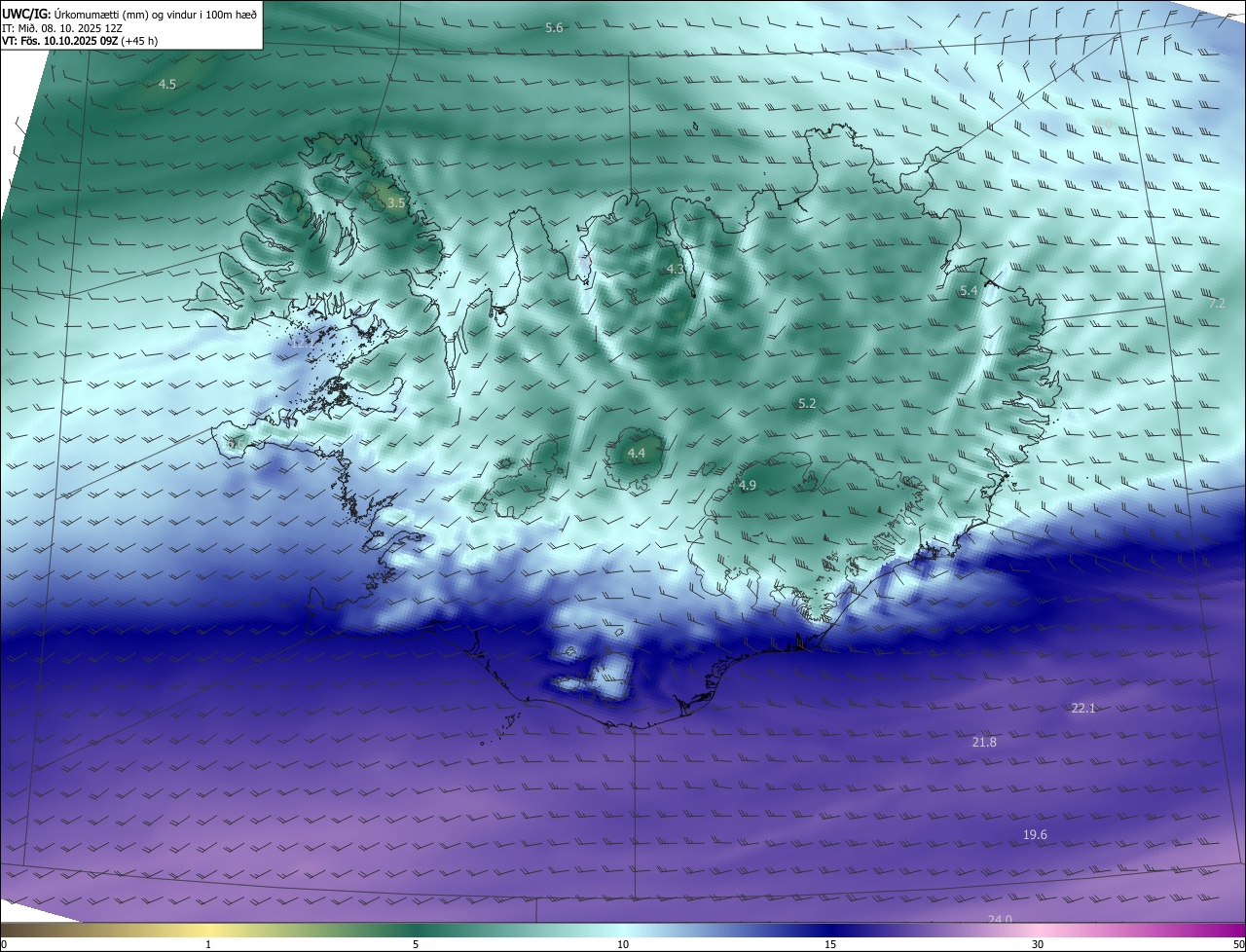The width and height of the screenshot is (1246, 952).
Task: Click the 30 tick label on the colorbar
Action: click(1038, 944)
